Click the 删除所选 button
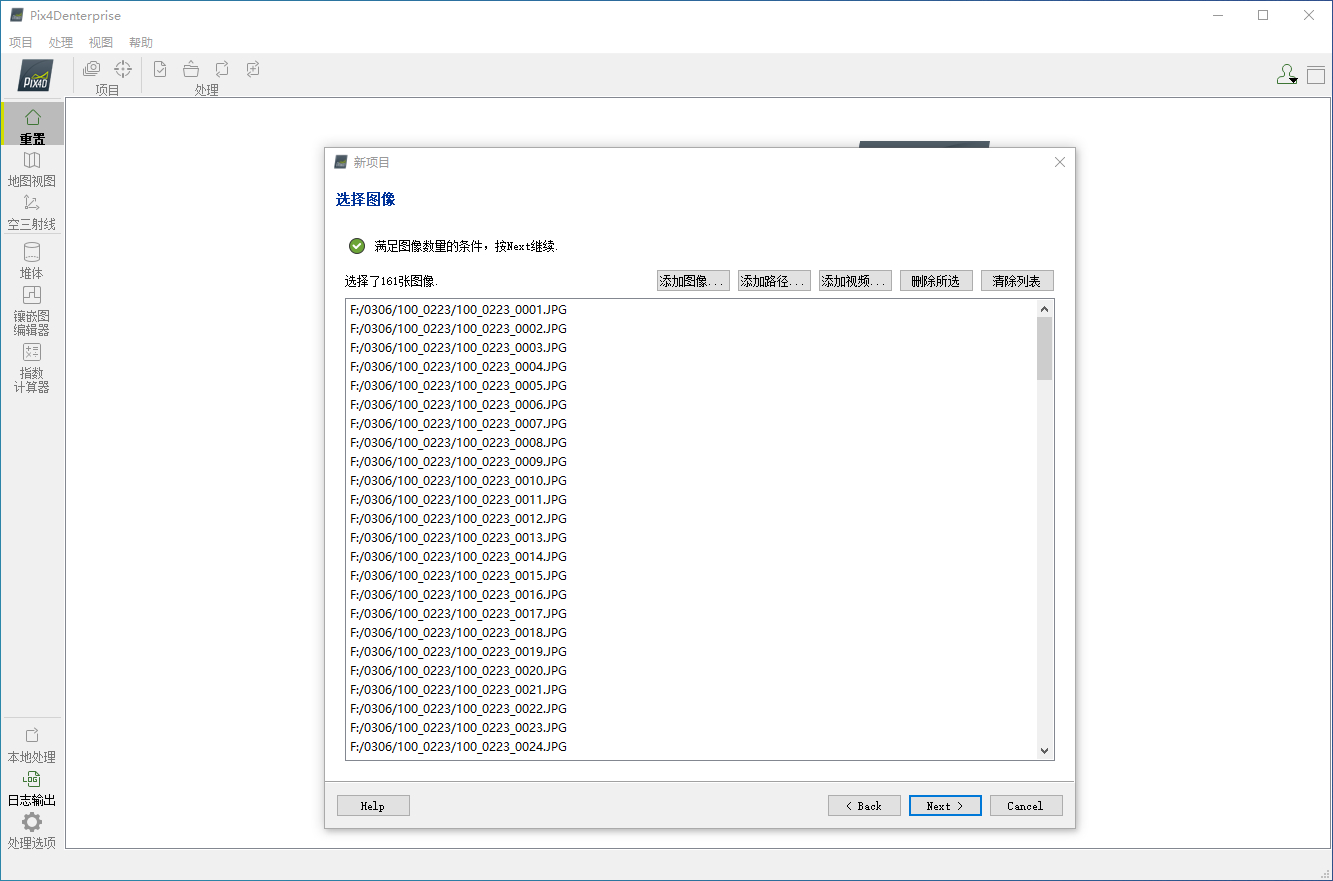The width and height of the screenshot is (1333, 881). click(936, 281)
